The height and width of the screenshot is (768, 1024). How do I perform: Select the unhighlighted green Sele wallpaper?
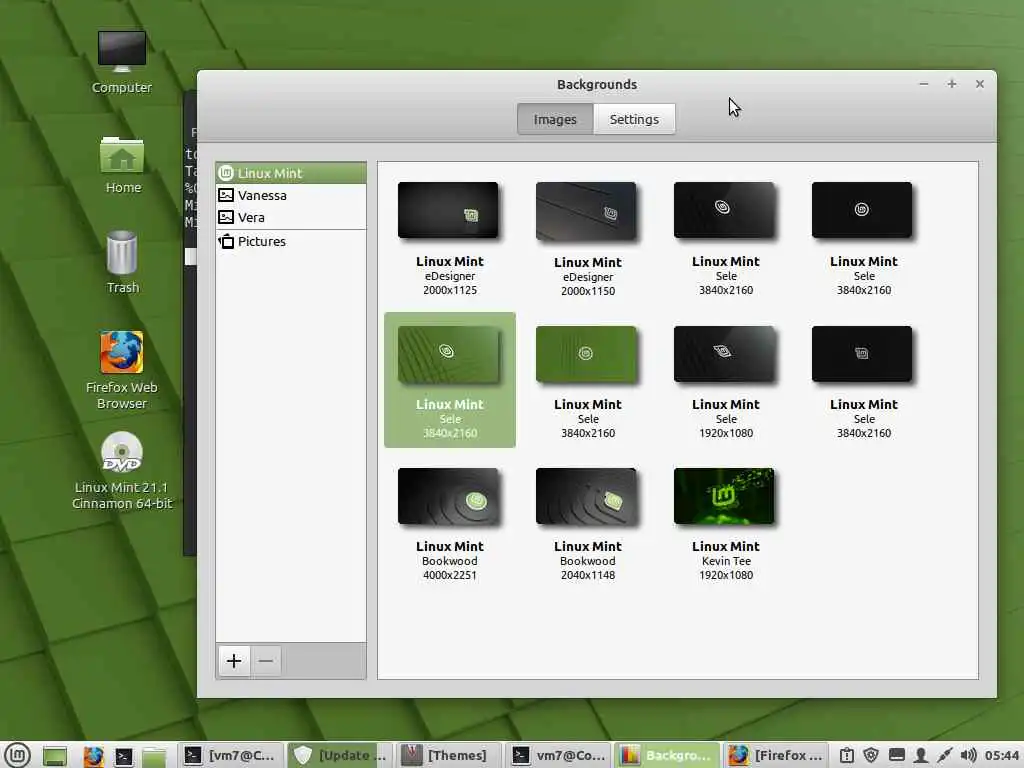click(587, 382)
